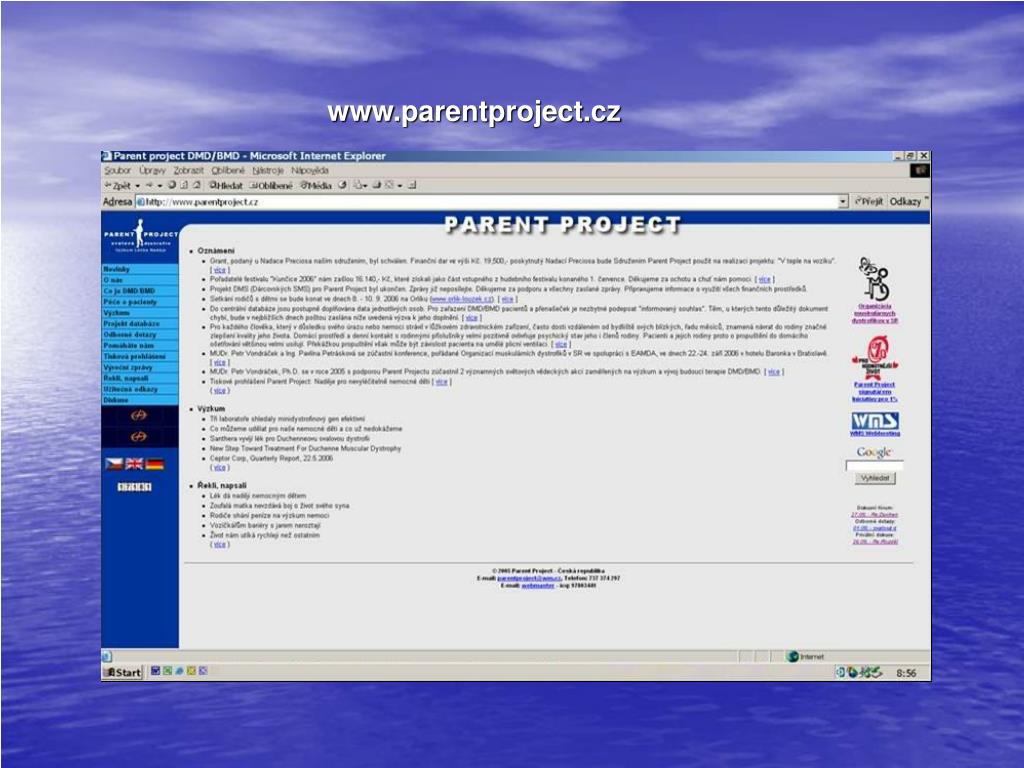This screenshot has height=768, width=1024.
Task: Open O nás sidebar item
Action: [140, 280]
